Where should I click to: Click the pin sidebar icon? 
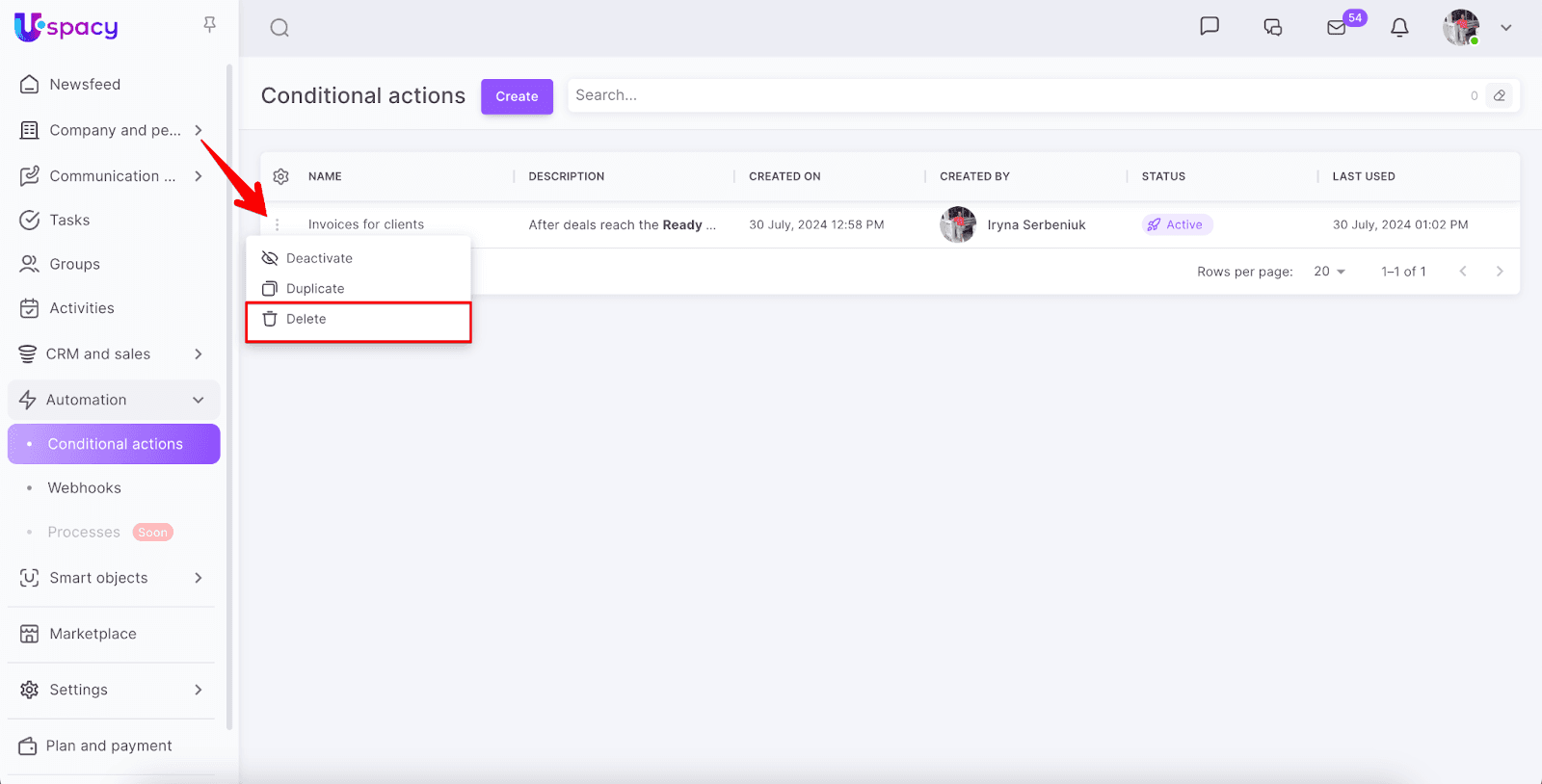[x=209, y=25]
